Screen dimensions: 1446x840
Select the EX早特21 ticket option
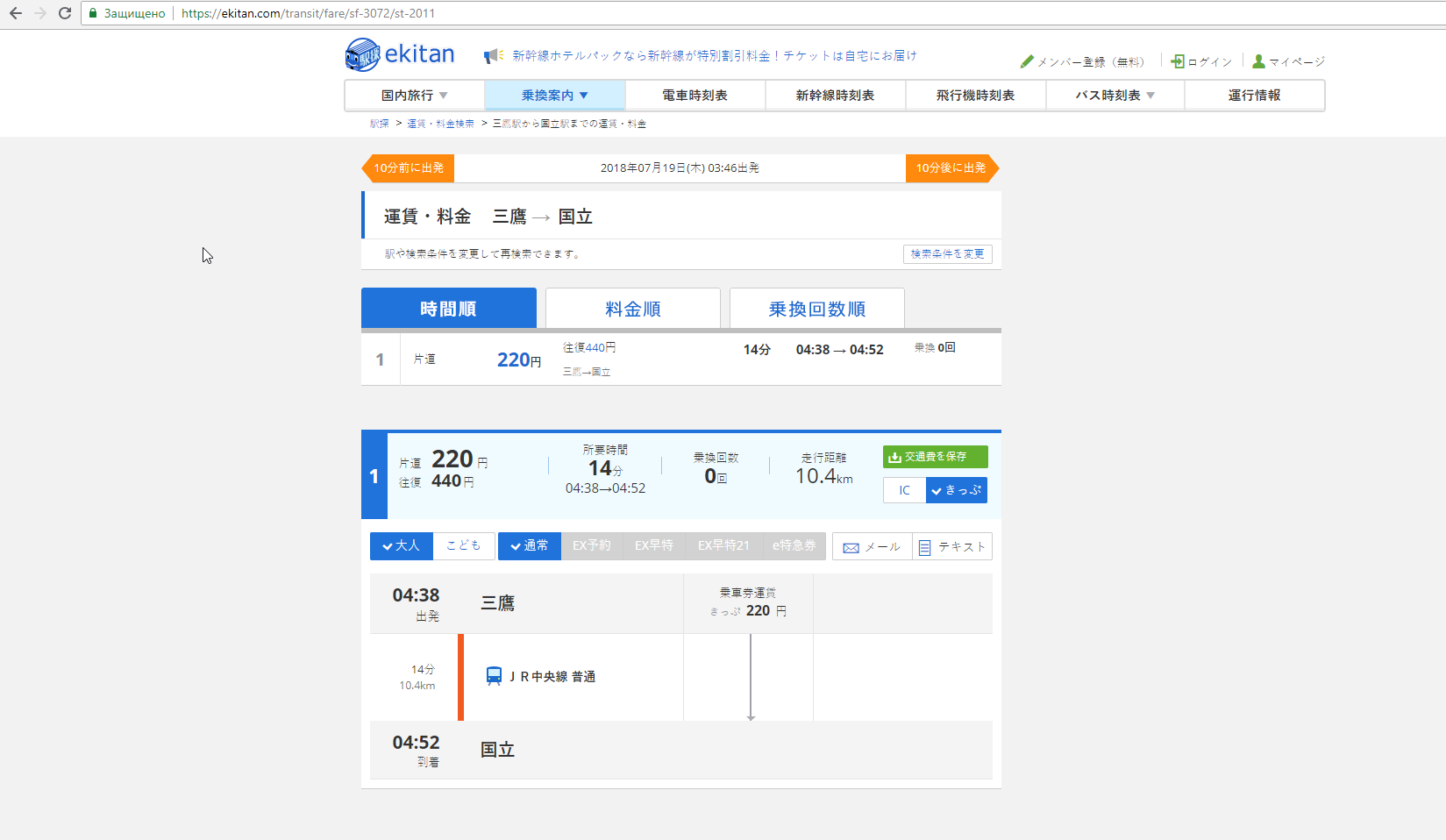pyautogui.click(x=723, y=546)
